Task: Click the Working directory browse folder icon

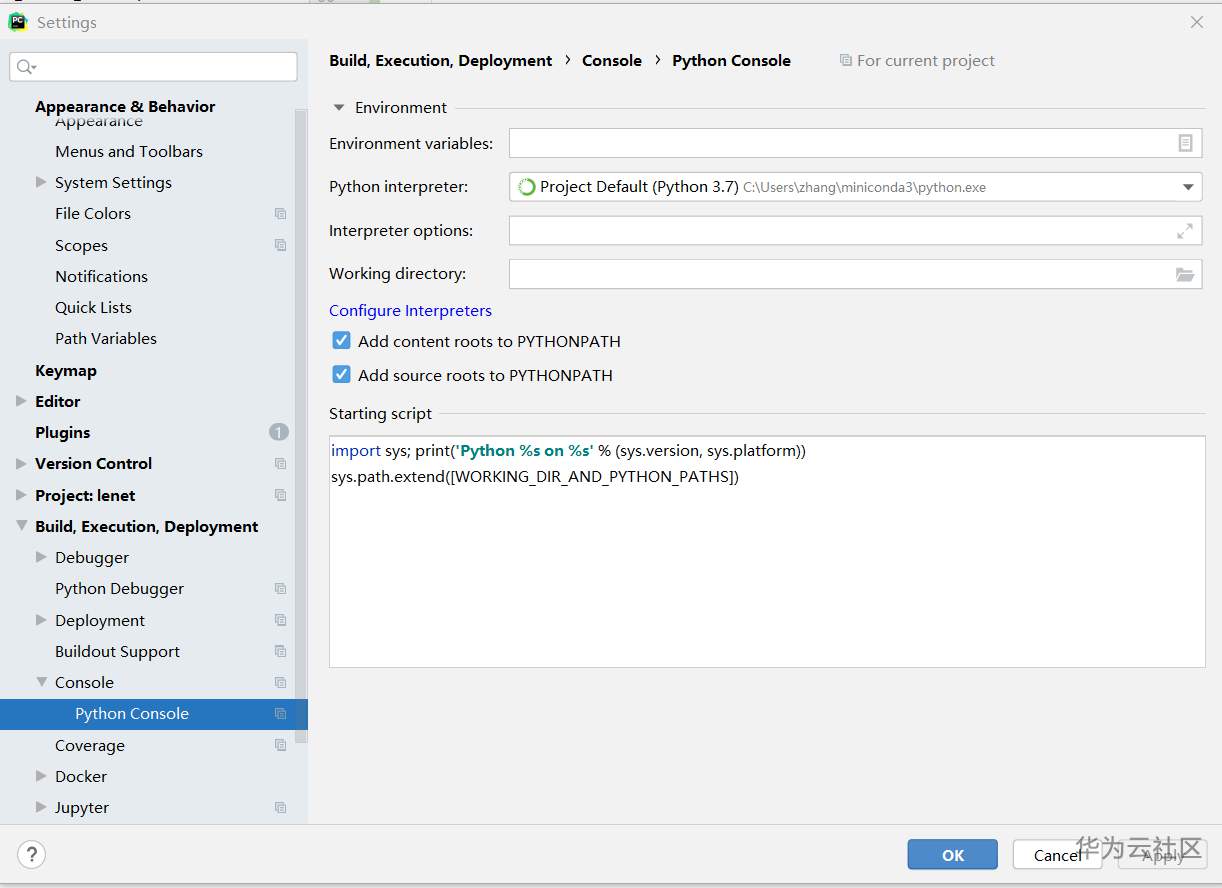Action: pos(1185,274)
